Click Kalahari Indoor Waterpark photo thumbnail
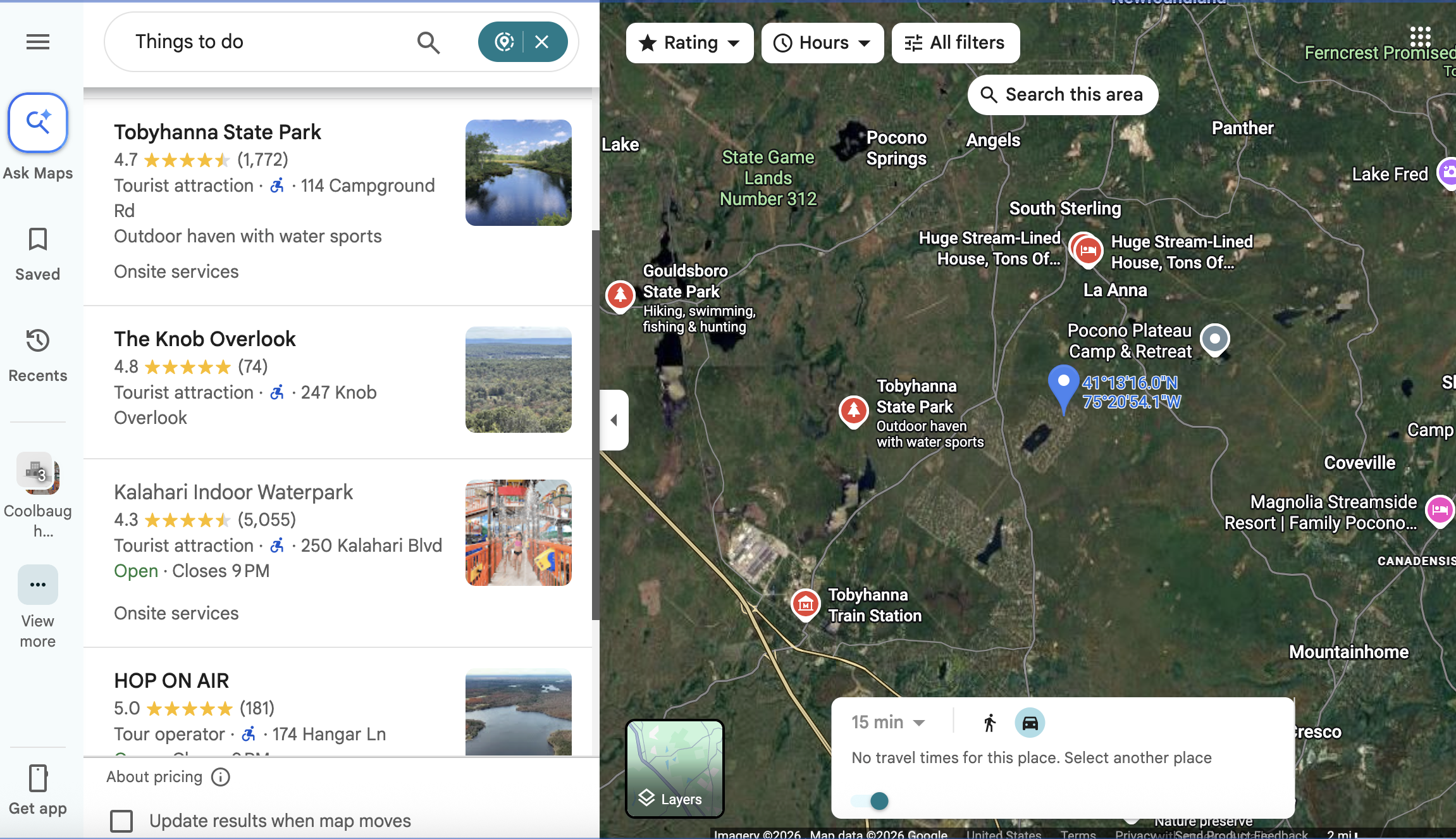The width and height of the screenshot is (1456, 839). pos(519,533)
